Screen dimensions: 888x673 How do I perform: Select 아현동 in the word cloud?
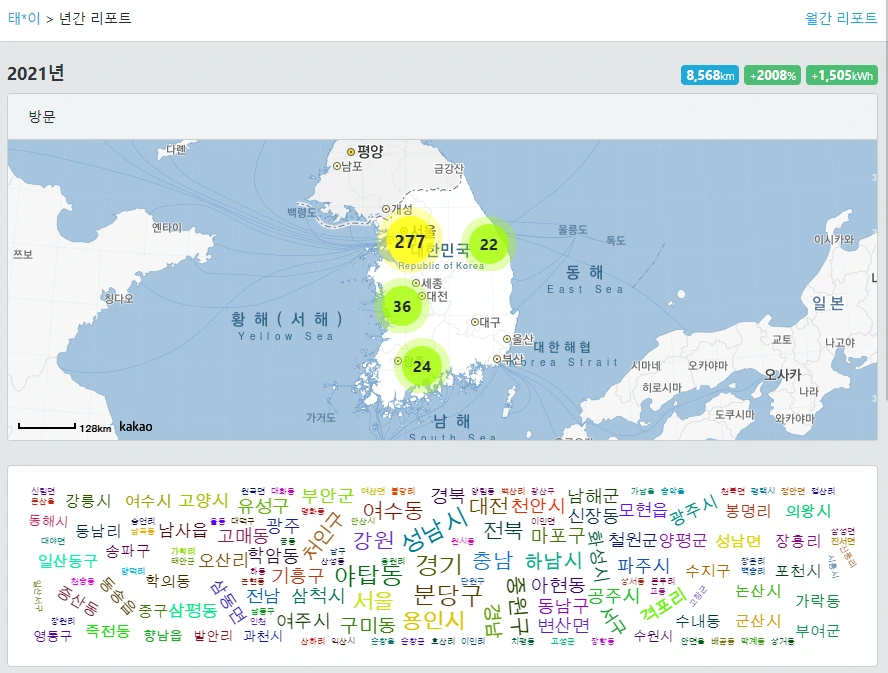coord(558,585)
